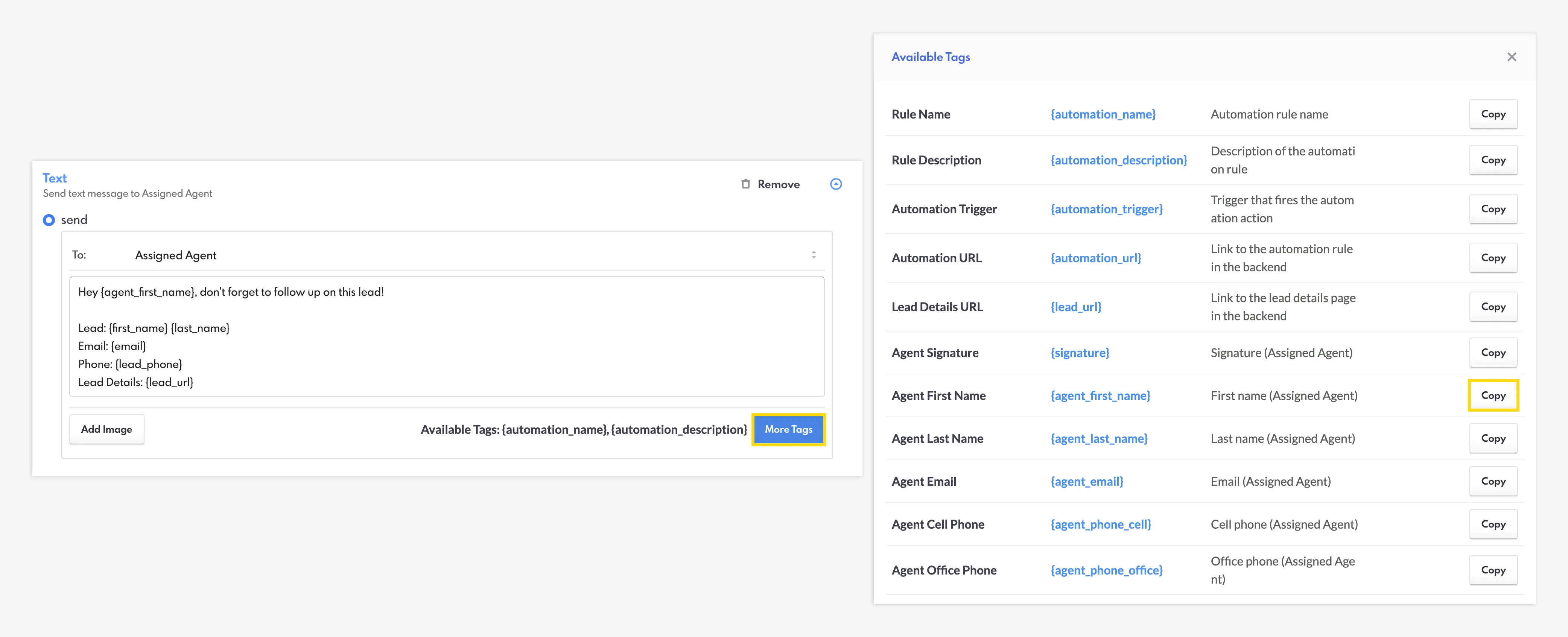Click 'Send text message to Assigned Agent' subtitle
The image size is (1568, 637).
(127, 193)
